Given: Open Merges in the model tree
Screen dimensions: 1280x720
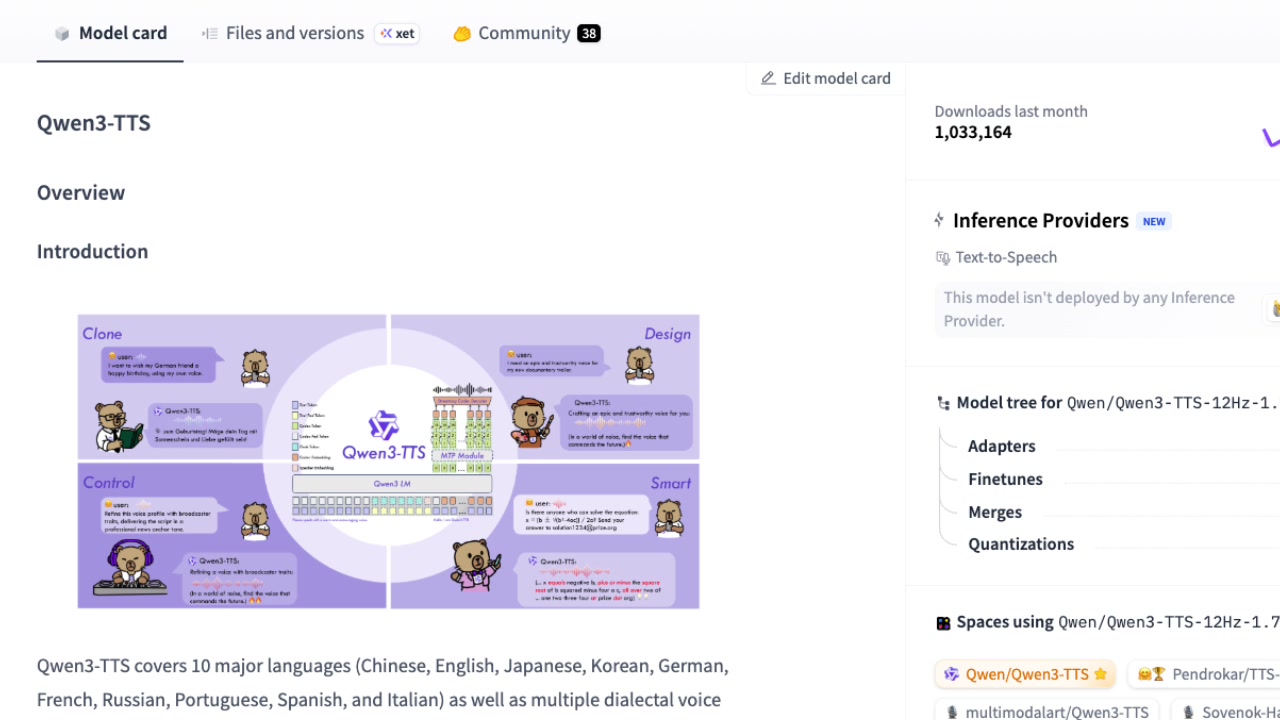Looking at the screenshot, I should (994, 512).
